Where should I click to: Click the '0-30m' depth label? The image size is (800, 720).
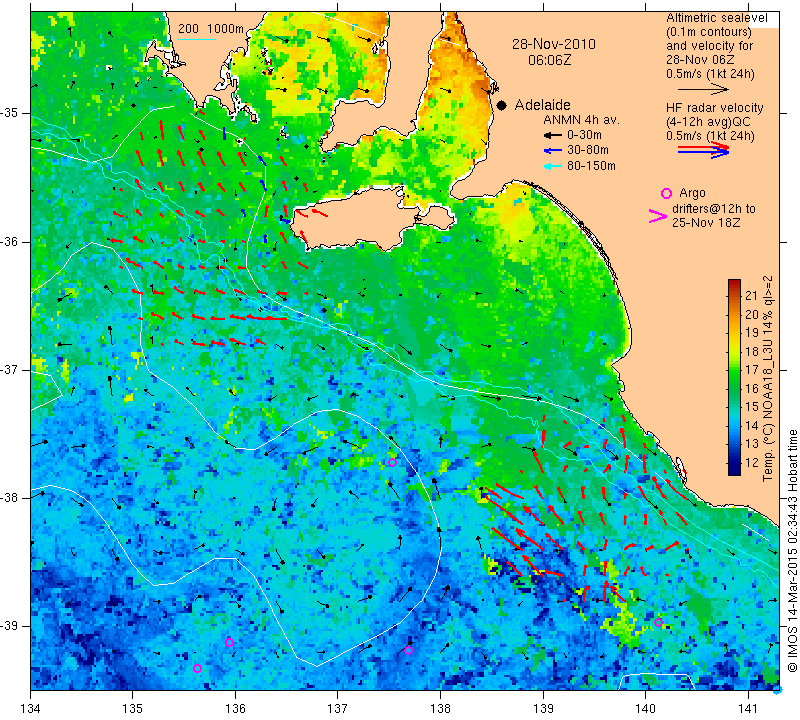(584, 135)
